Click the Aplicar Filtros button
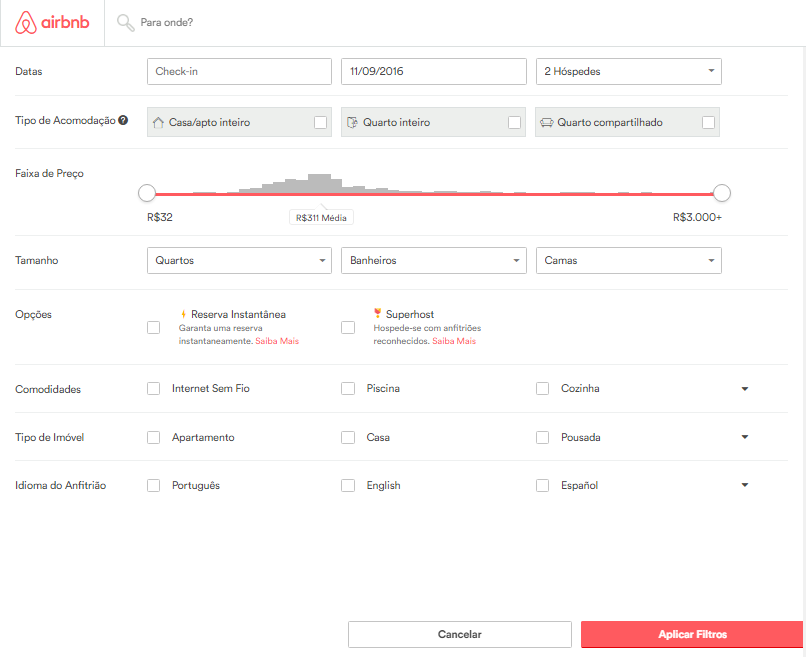This screenshot has height=657, width=806. pos(692,634)
